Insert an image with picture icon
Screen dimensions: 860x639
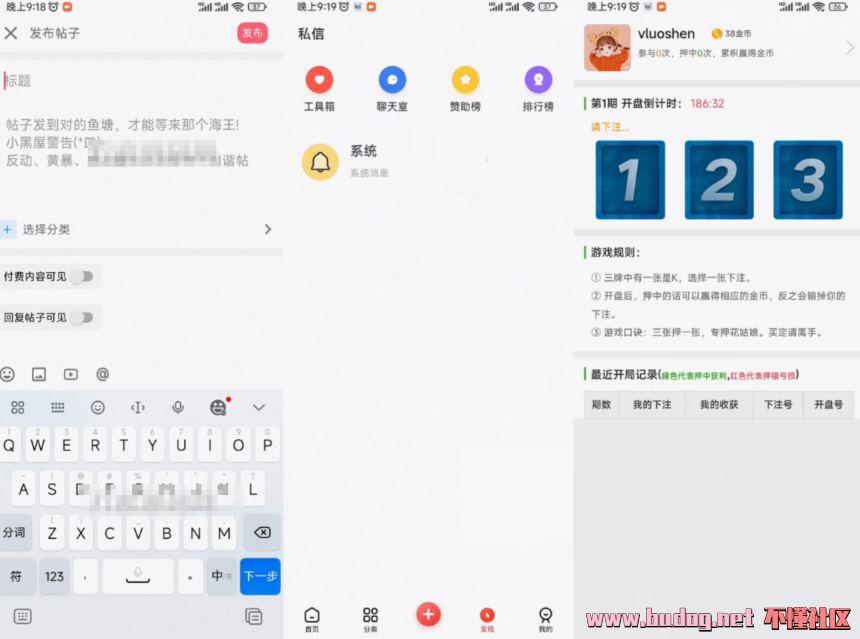pyautogui.click(x=39, y=374)
